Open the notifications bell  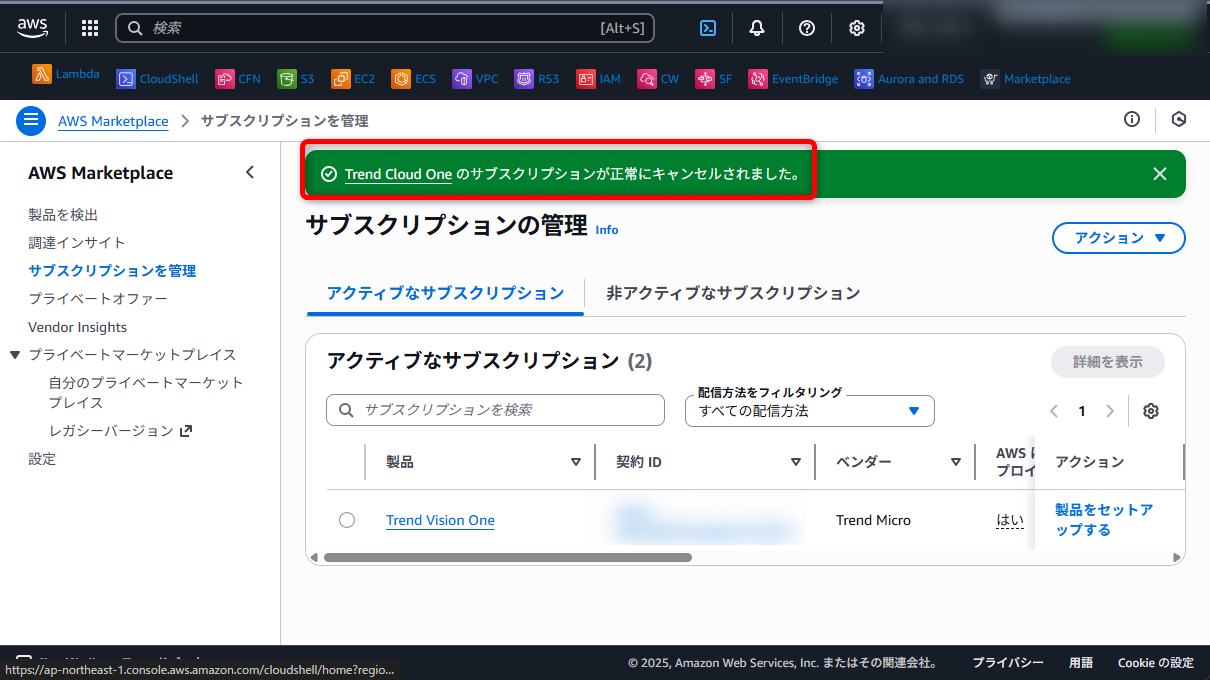[x=757, y=28]
